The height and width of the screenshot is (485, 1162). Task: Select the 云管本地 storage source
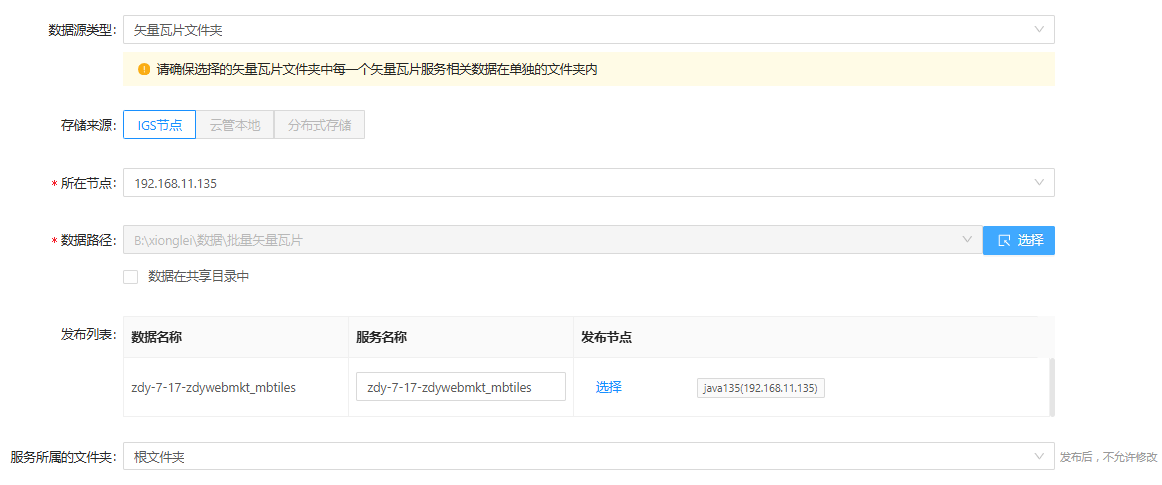[235, 125]
